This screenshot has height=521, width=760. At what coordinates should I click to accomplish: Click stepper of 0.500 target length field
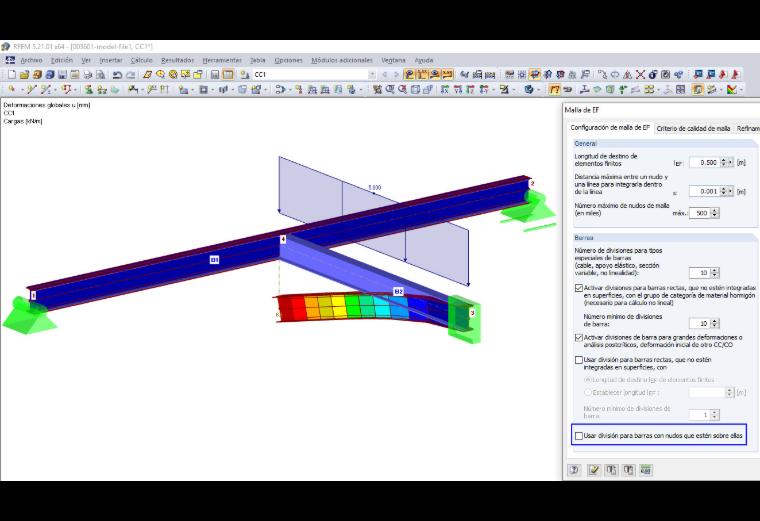coord(723,162)
